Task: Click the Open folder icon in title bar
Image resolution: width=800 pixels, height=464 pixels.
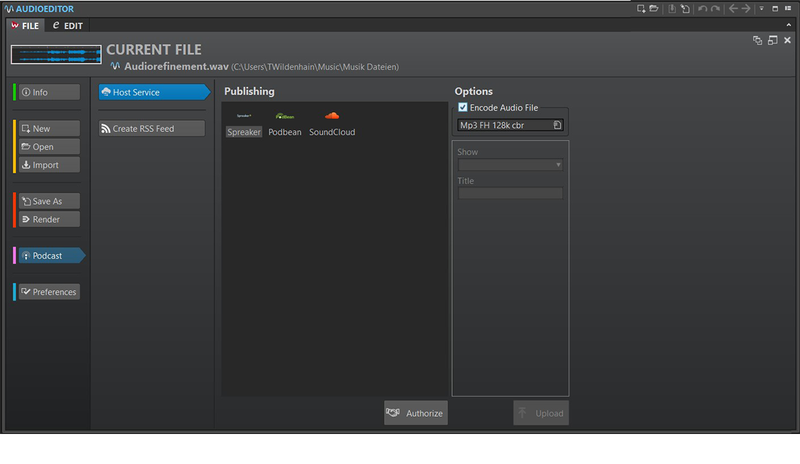Action: pos(654,9)
